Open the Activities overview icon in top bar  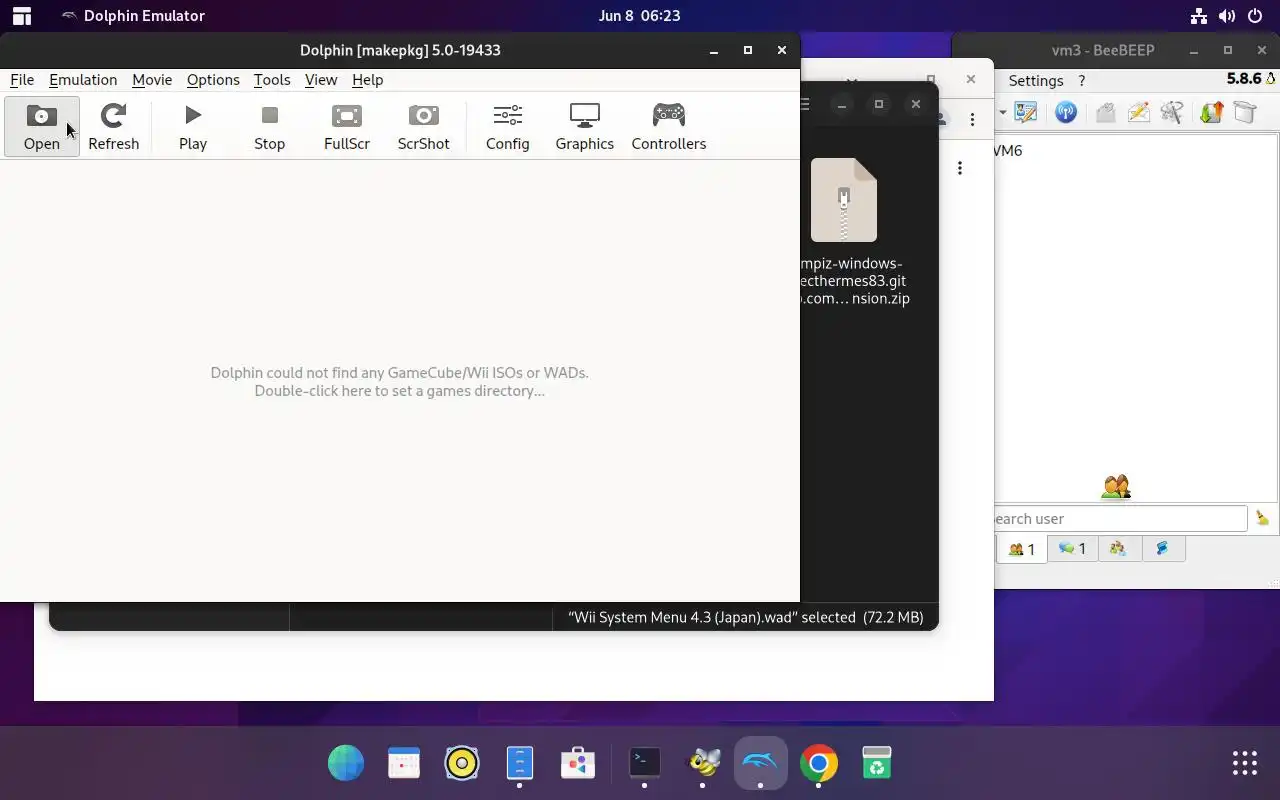[21, 16]
